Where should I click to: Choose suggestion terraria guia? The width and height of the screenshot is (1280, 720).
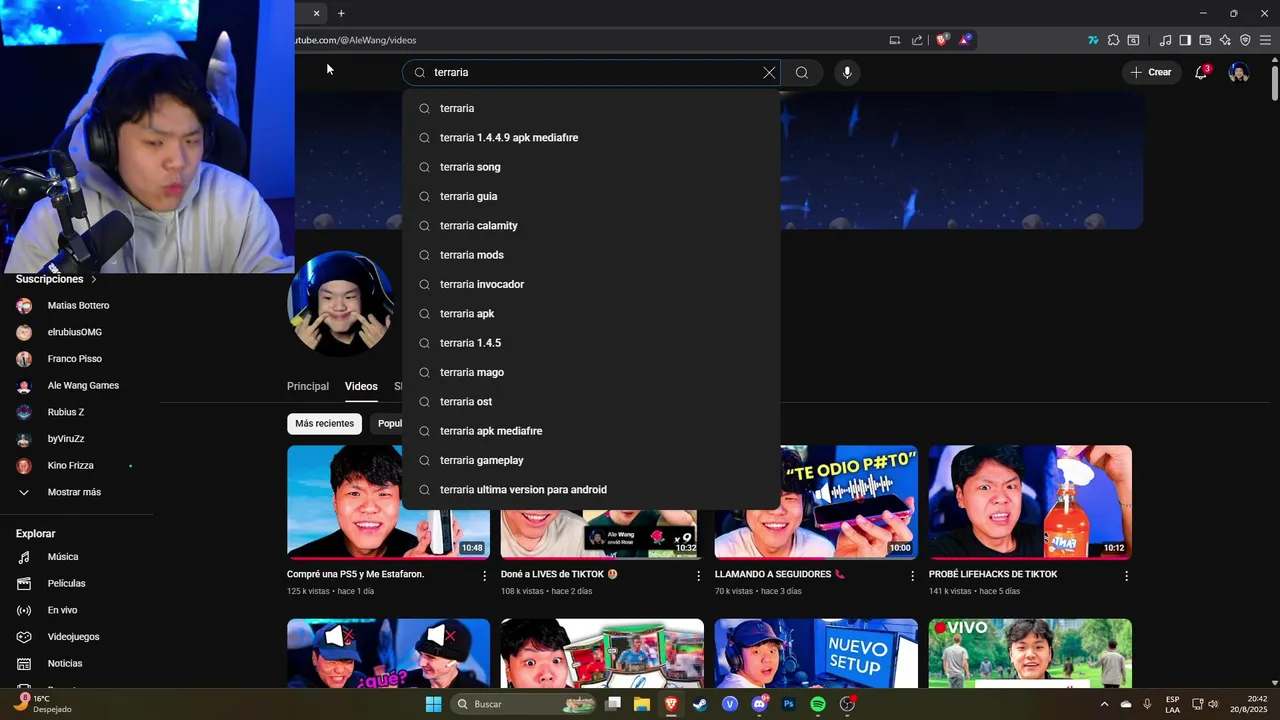click(591, 196)
